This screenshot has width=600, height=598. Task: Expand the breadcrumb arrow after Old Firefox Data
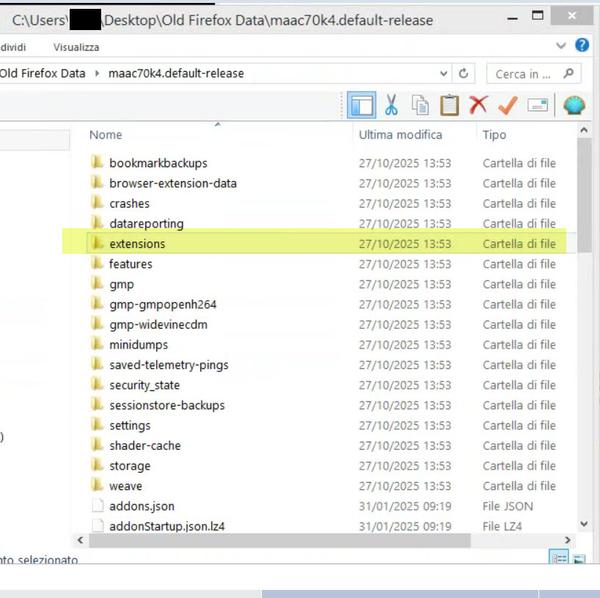(97, 73)
